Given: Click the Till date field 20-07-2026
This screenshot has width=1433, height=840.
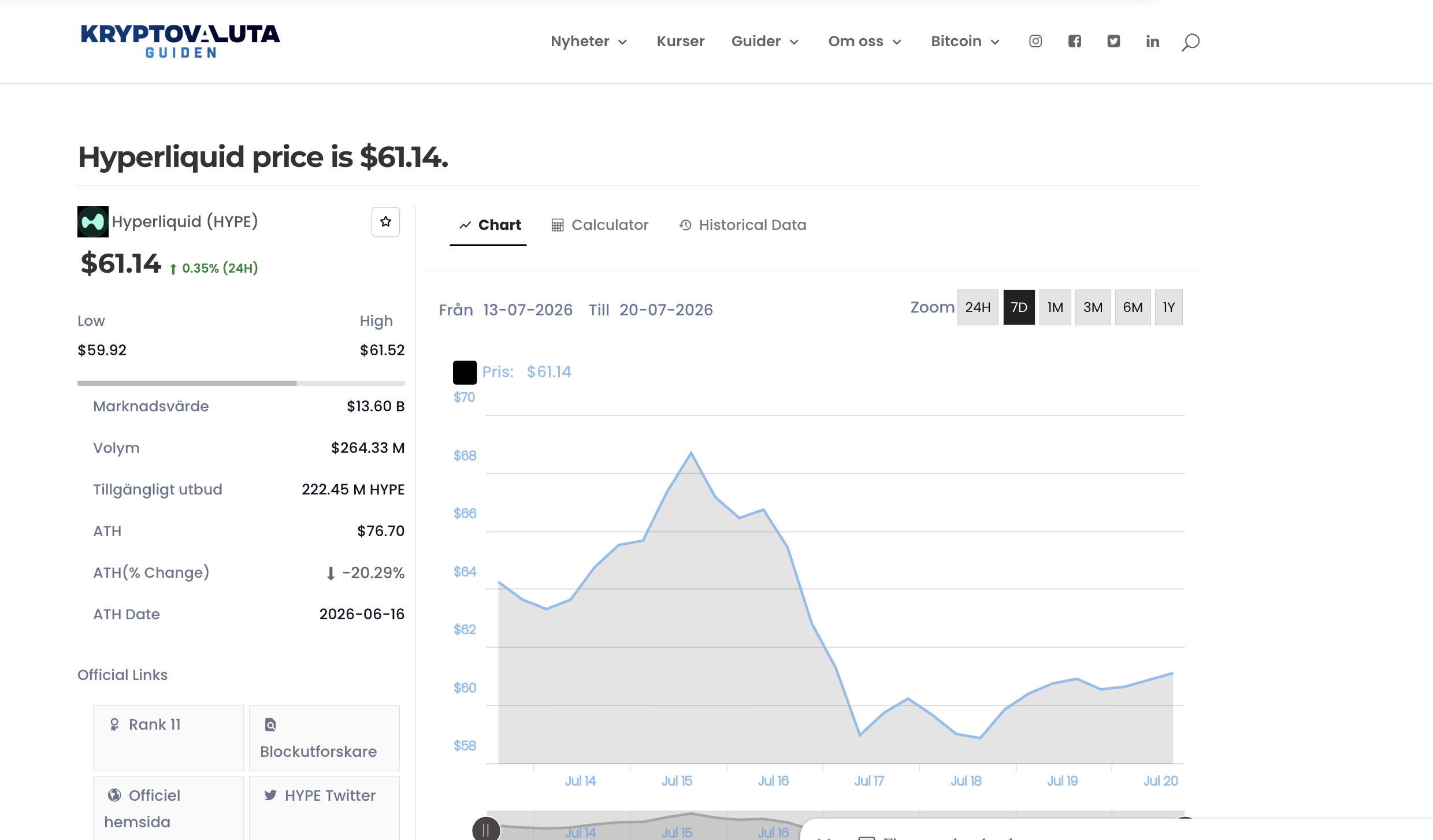Looking at the screenshot, I should (666, 310).
